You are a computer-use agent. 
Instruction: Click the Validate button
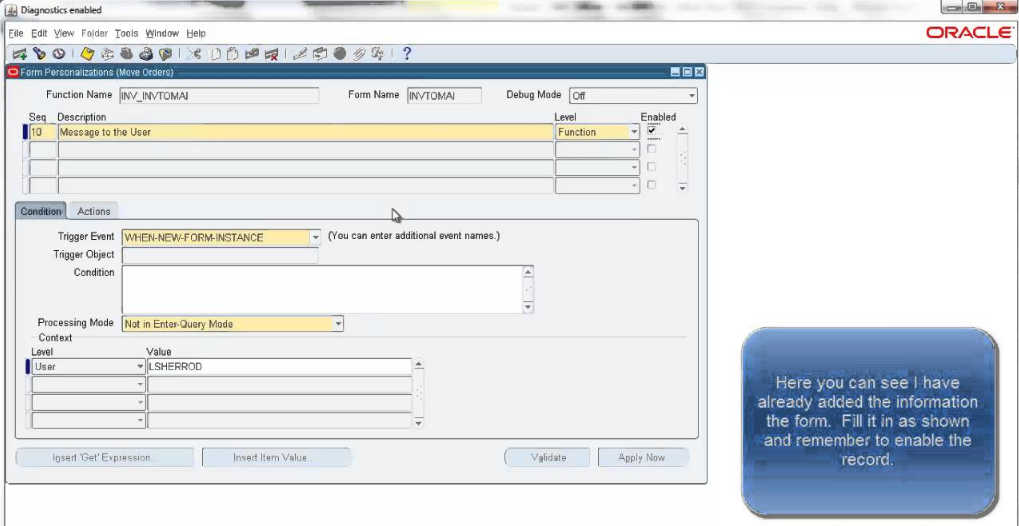pos(547,457)
